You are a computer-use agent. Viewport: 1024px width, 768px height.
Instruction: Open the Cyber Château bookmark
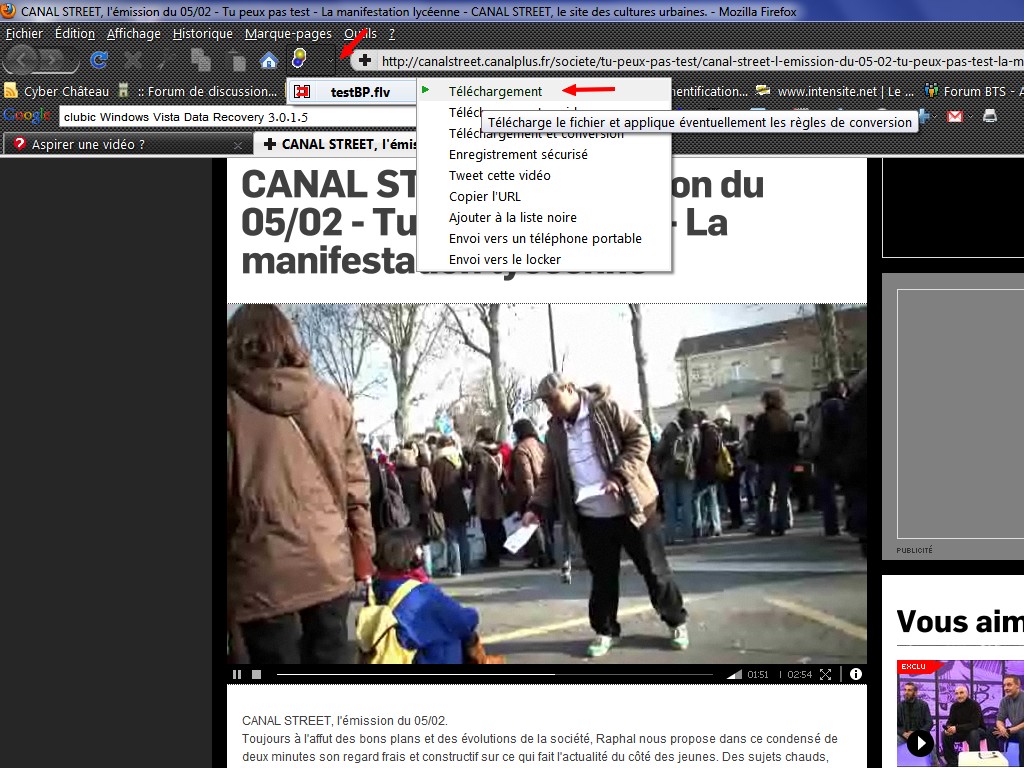pyautogui.click(x=66, y=91)
